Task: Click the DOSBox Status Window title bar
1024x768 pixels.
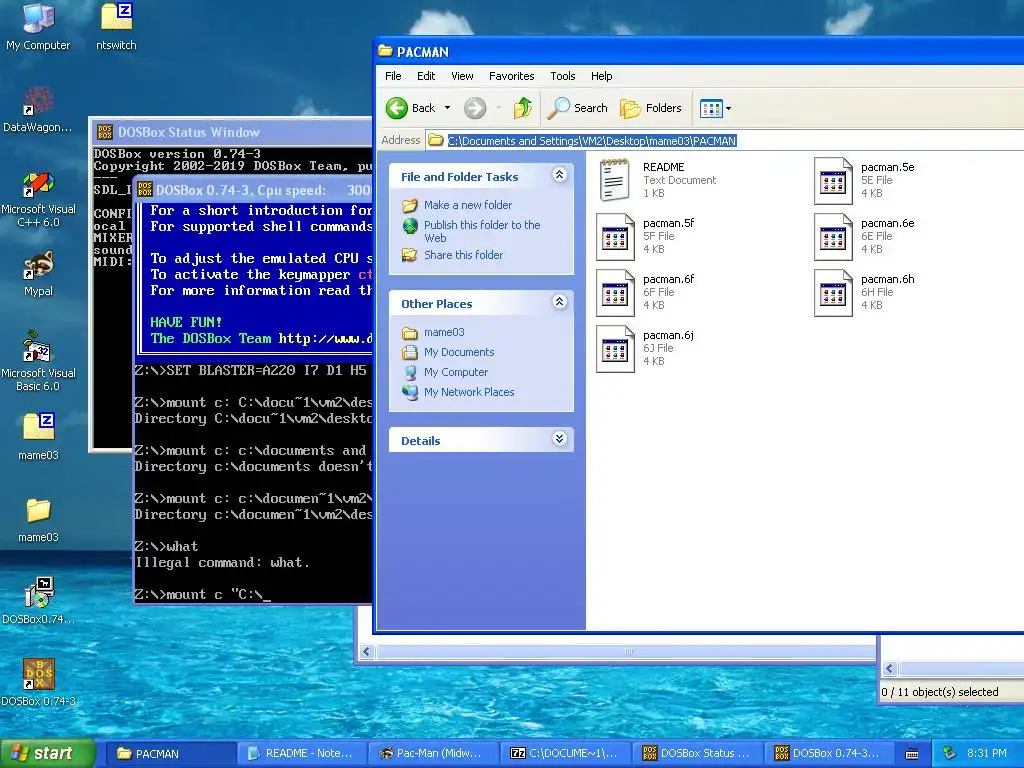Action: coord(232,133)
